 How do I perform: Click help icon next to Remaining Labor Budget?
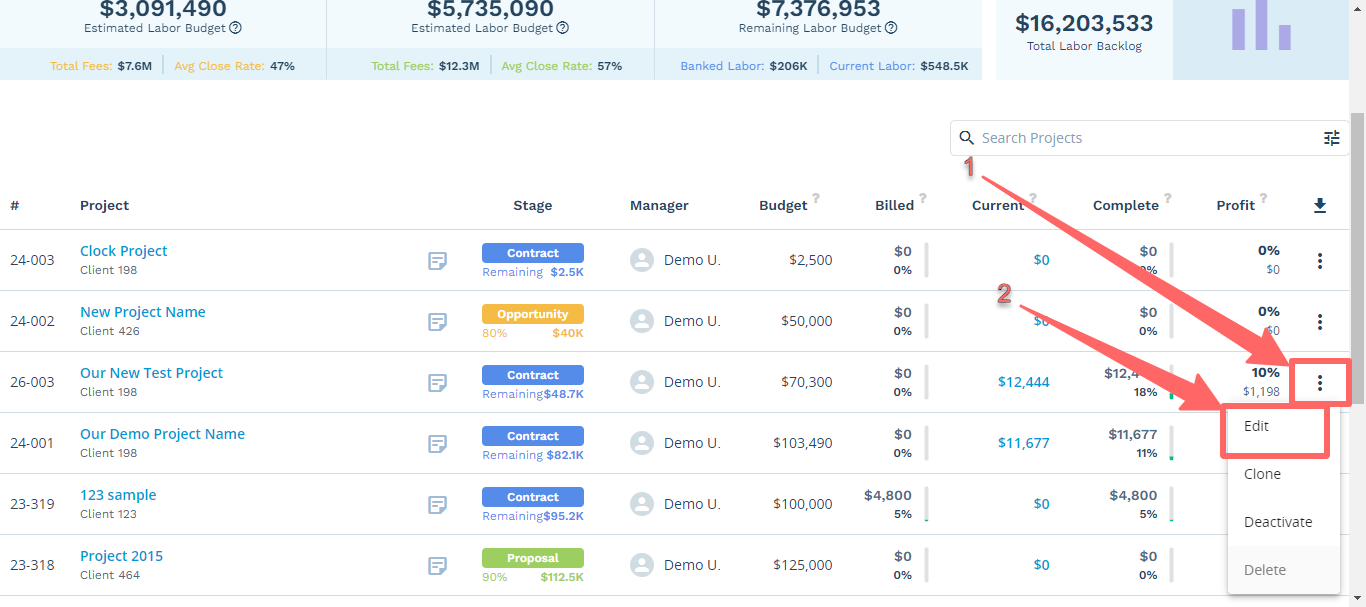tap(891, 28)
